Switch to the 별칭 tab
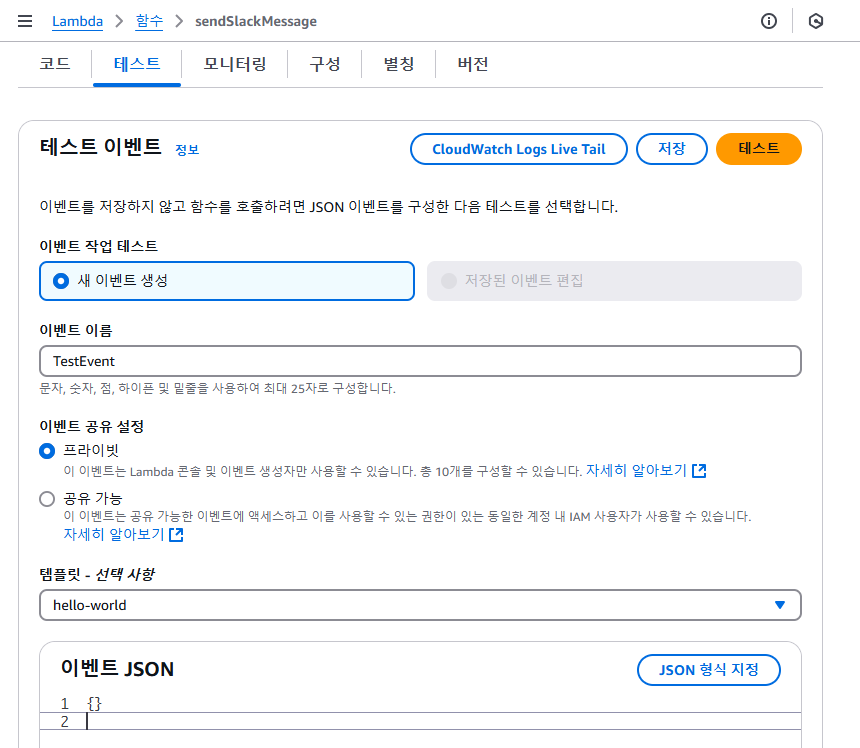Screen dimensions: 860x748 click(x=399, y=64)
